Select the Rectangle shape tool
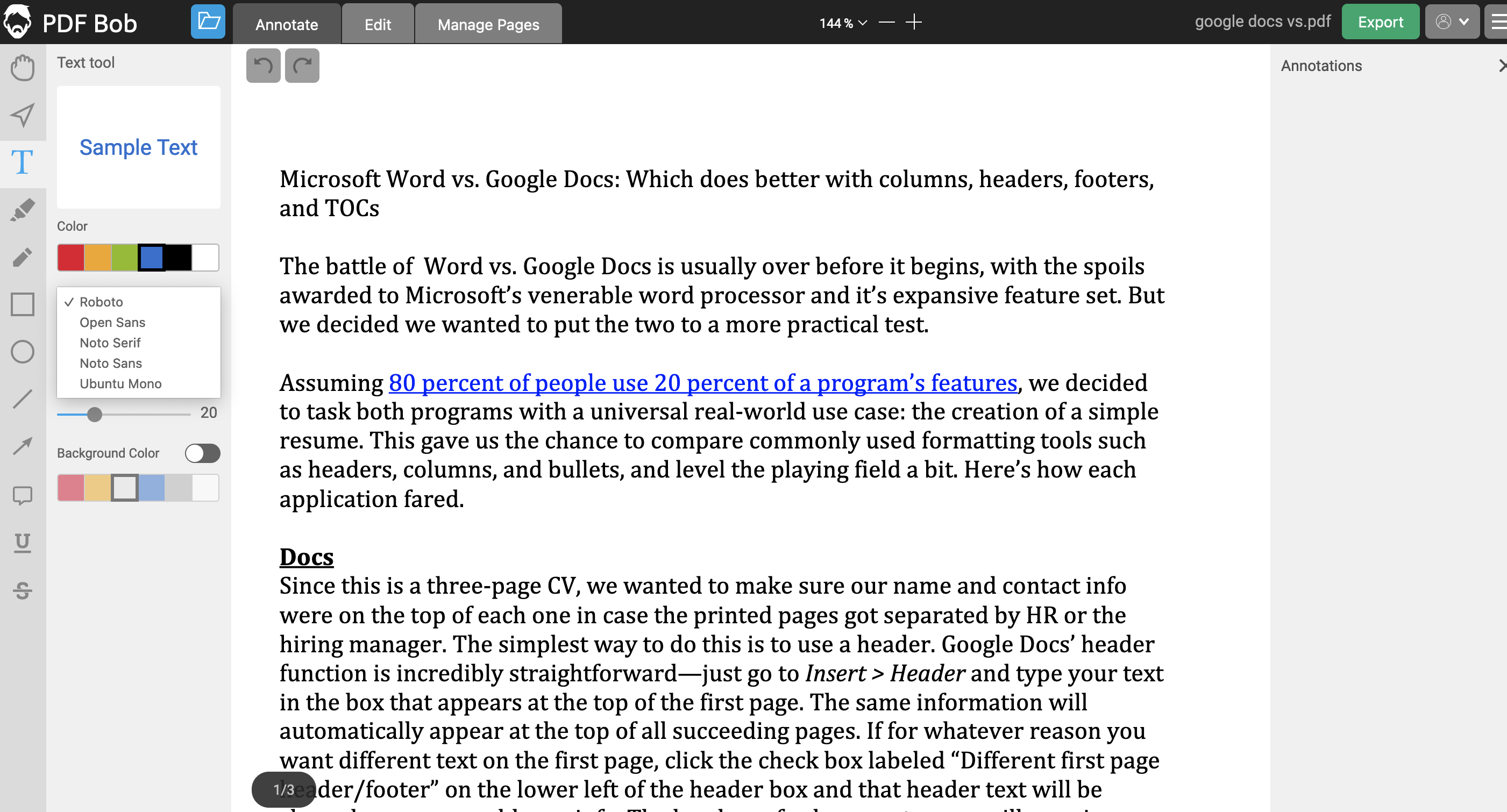This screenshot has height=812, width=1507. click(x=23, y=305)
